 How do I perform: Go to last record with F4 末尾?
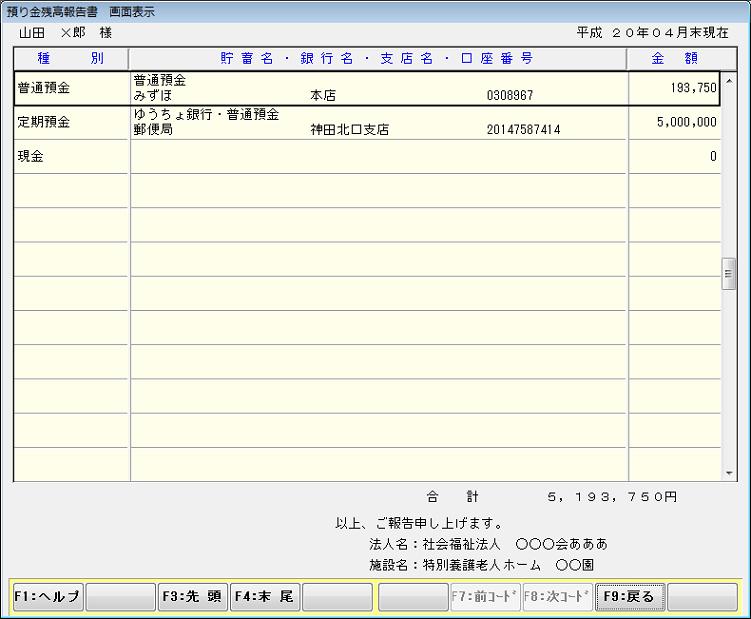tap(265, 596)
